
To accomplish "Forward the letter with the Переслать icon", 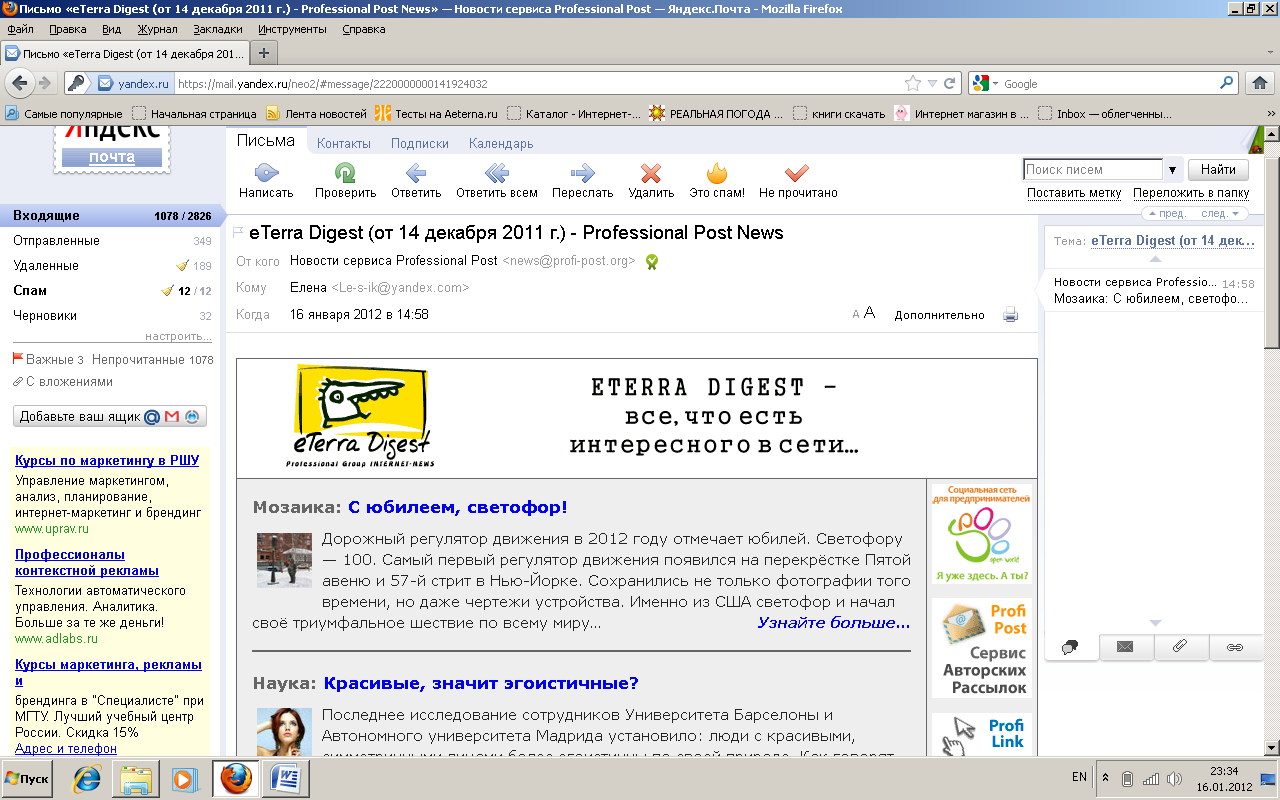I will click(582, 172).
